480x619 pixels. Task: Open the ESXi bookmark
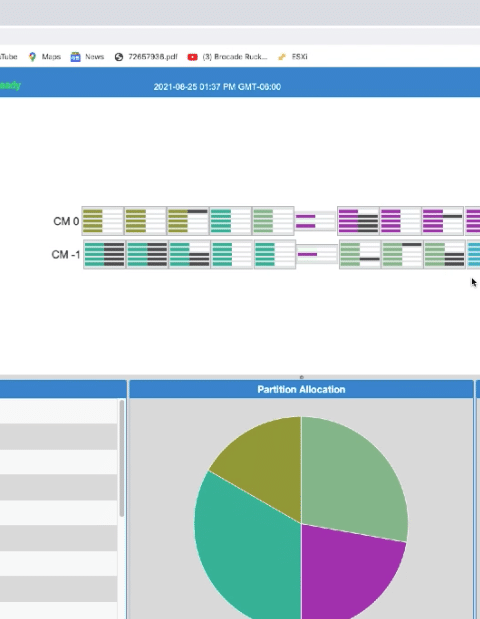[292, 57]
